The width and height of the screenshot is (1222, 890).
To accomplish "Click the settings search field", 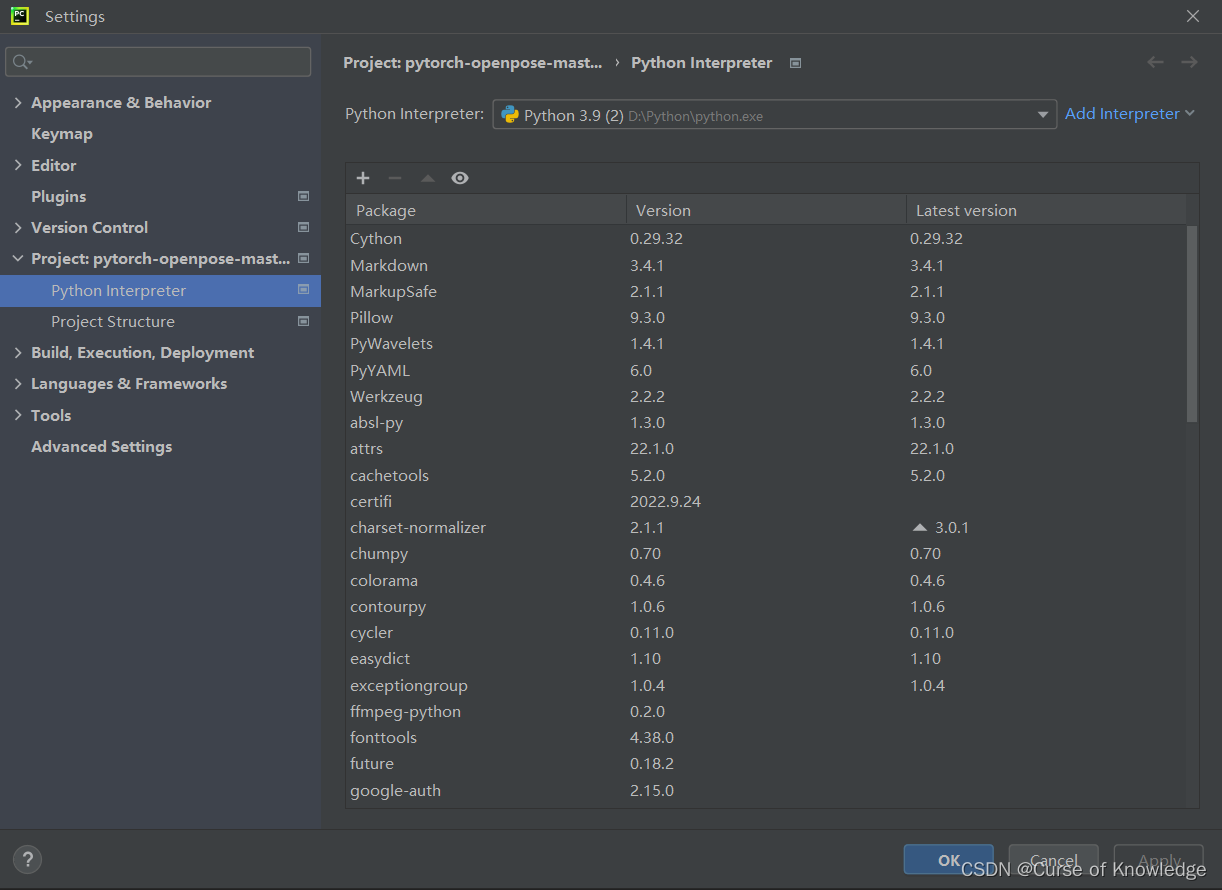I will pos(158,62).
